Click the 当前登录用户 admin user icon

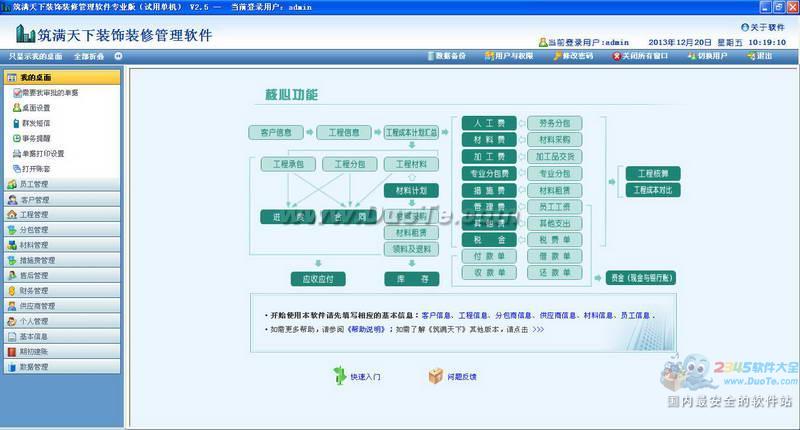pyautogui.click(x=543, y=42)
